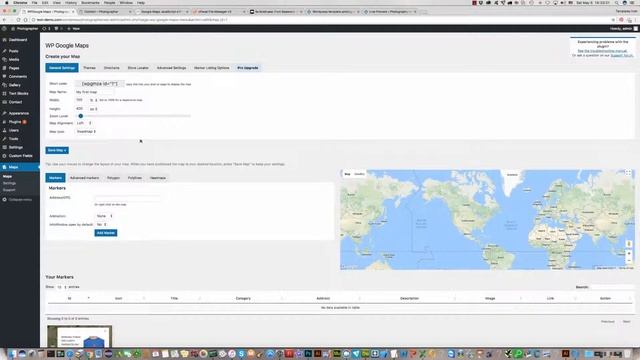The height and width of the screenshot is (360, 640).
Task: Switch to the Advanced Settings tab
Action: tap(171, 68)
